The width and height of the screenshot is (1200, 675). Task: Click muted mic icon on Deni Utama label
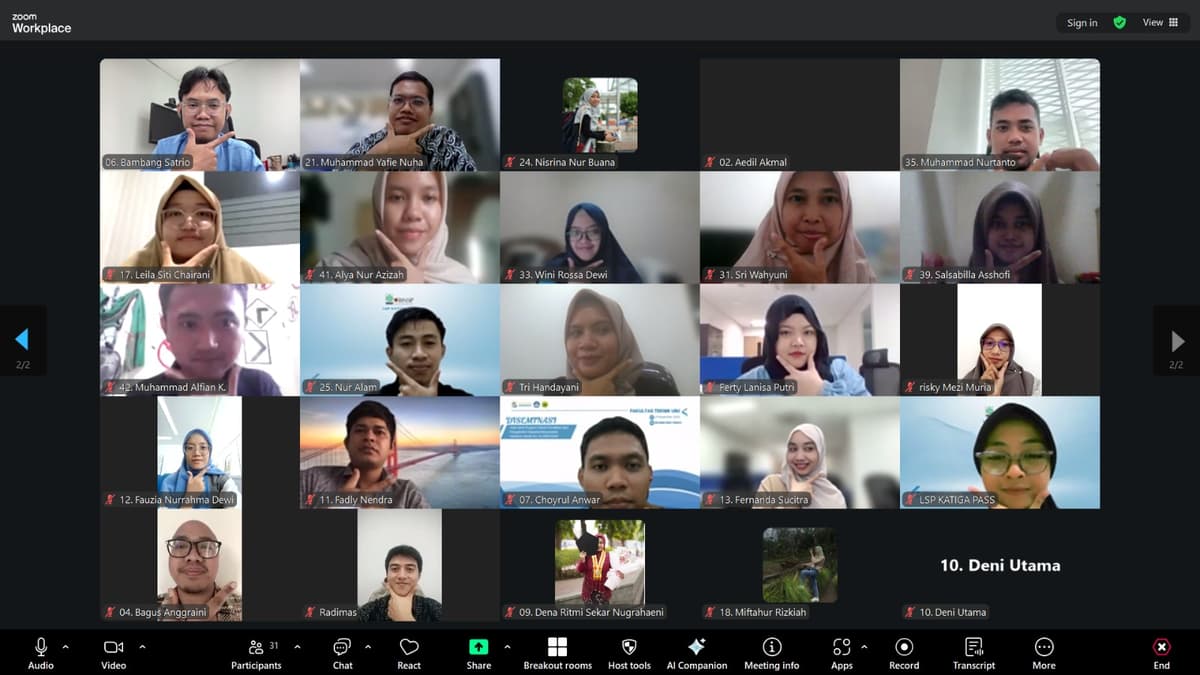pyautogui.click(x=911, y=612)
